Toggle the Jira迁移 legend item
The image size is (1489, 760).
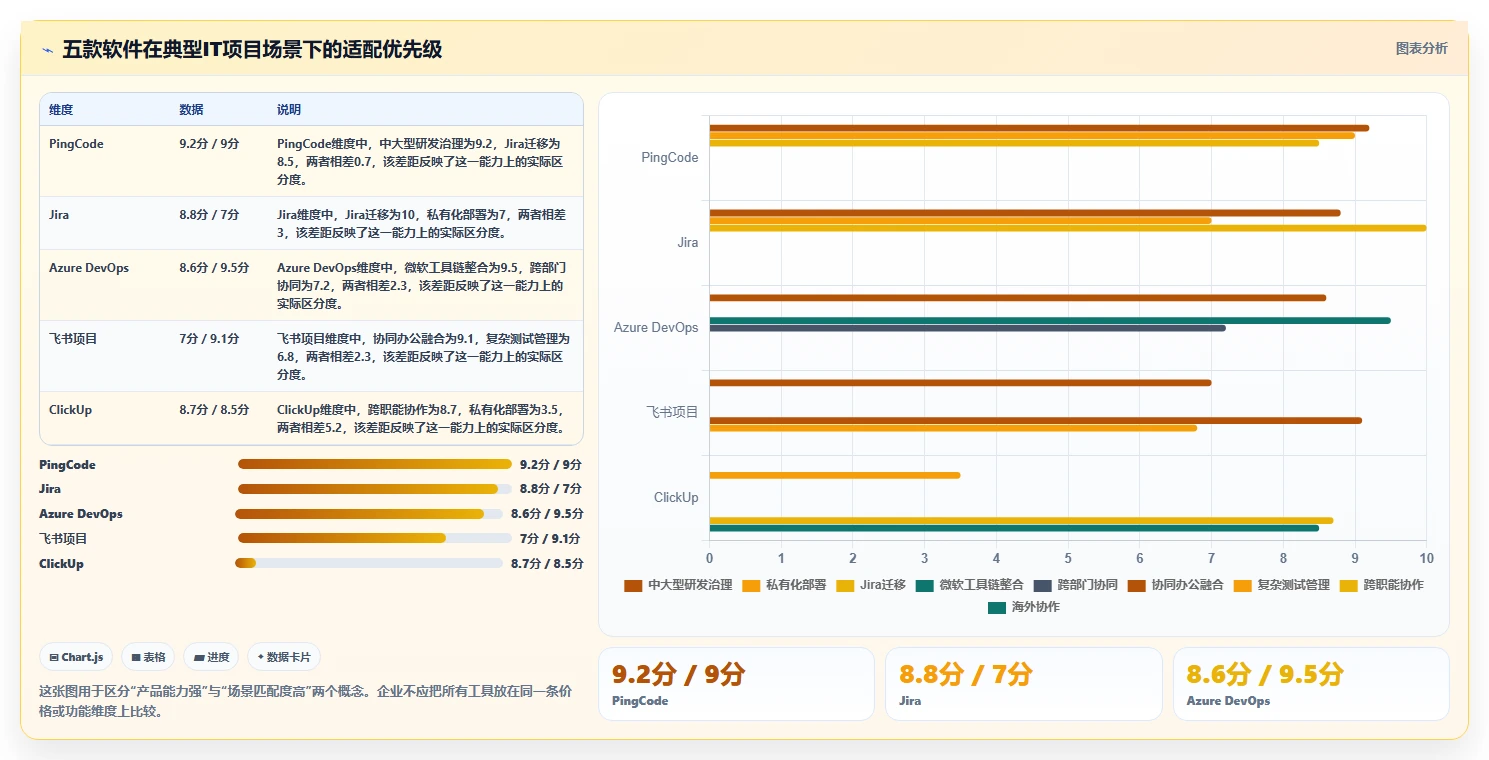871,585
